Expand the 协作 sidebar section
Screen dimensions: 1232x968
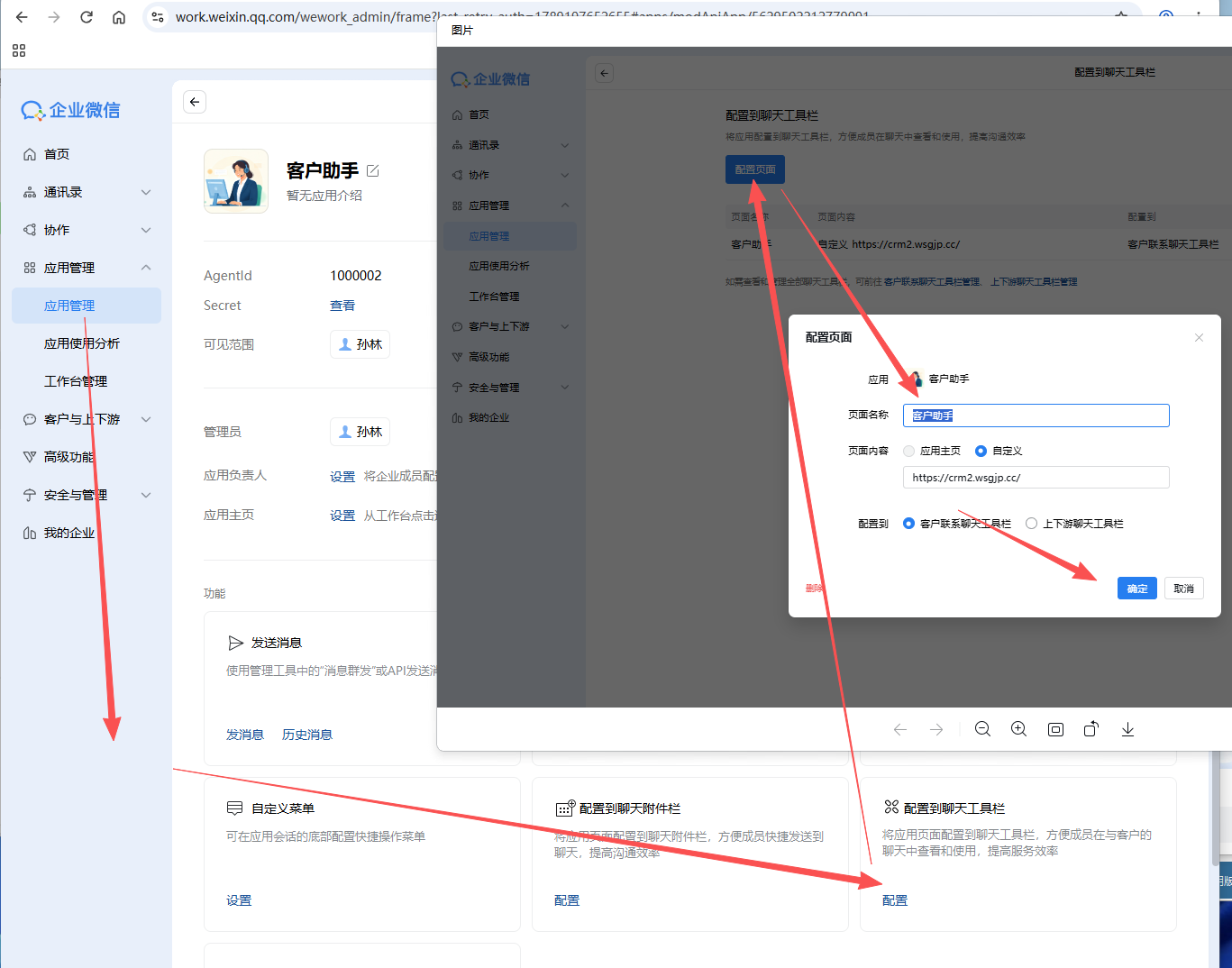(146, 230)
